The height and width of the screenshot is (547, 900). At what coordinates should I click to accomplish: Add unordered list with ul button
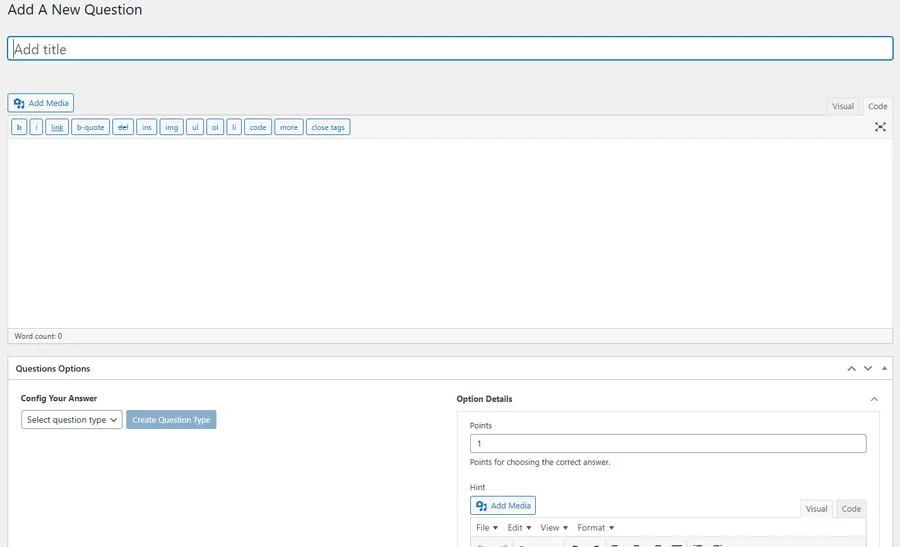pos(195,127)
